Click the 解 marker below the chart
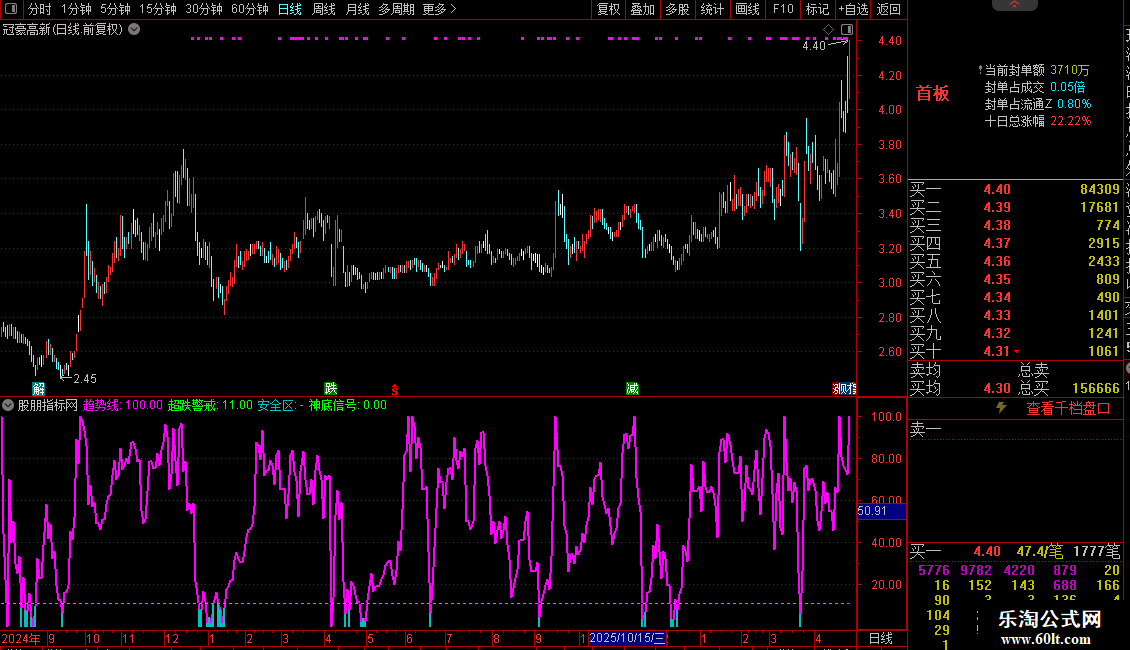This screenshot has height=650, width=1130. pos(38,388)
